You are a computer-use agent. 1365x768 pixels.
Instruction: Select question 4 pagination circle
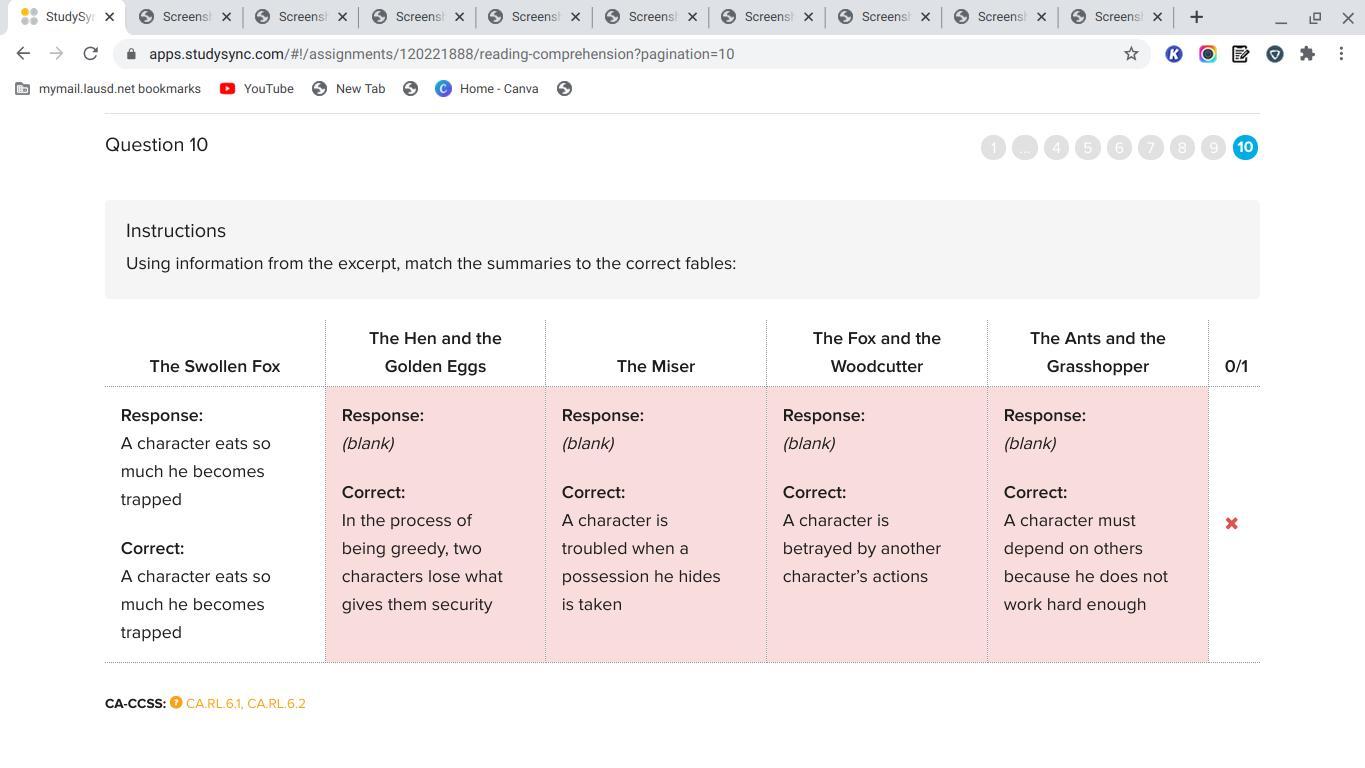(x=1056, y=148)
